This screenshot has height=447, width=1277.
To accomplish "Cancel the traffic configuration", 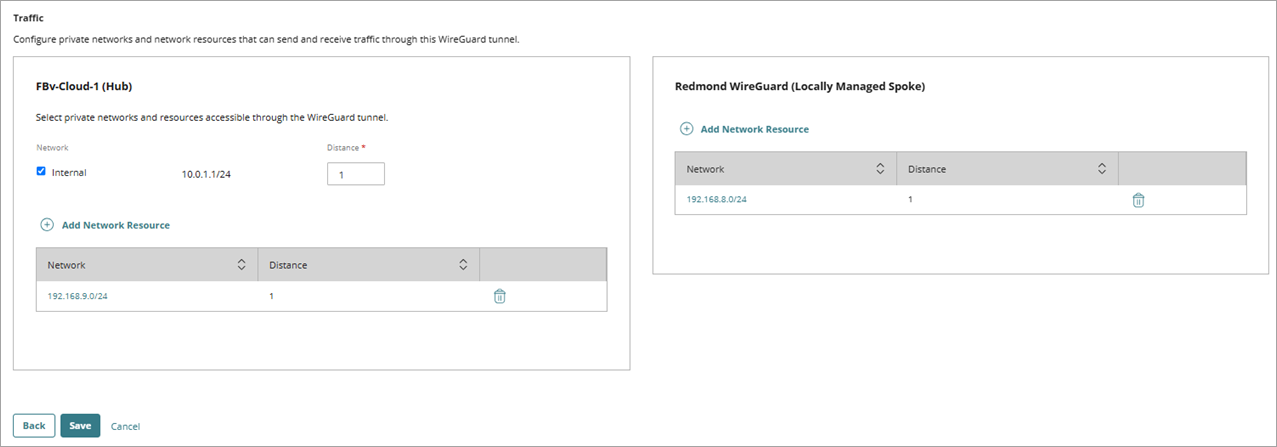I will [x=125, y=426].
